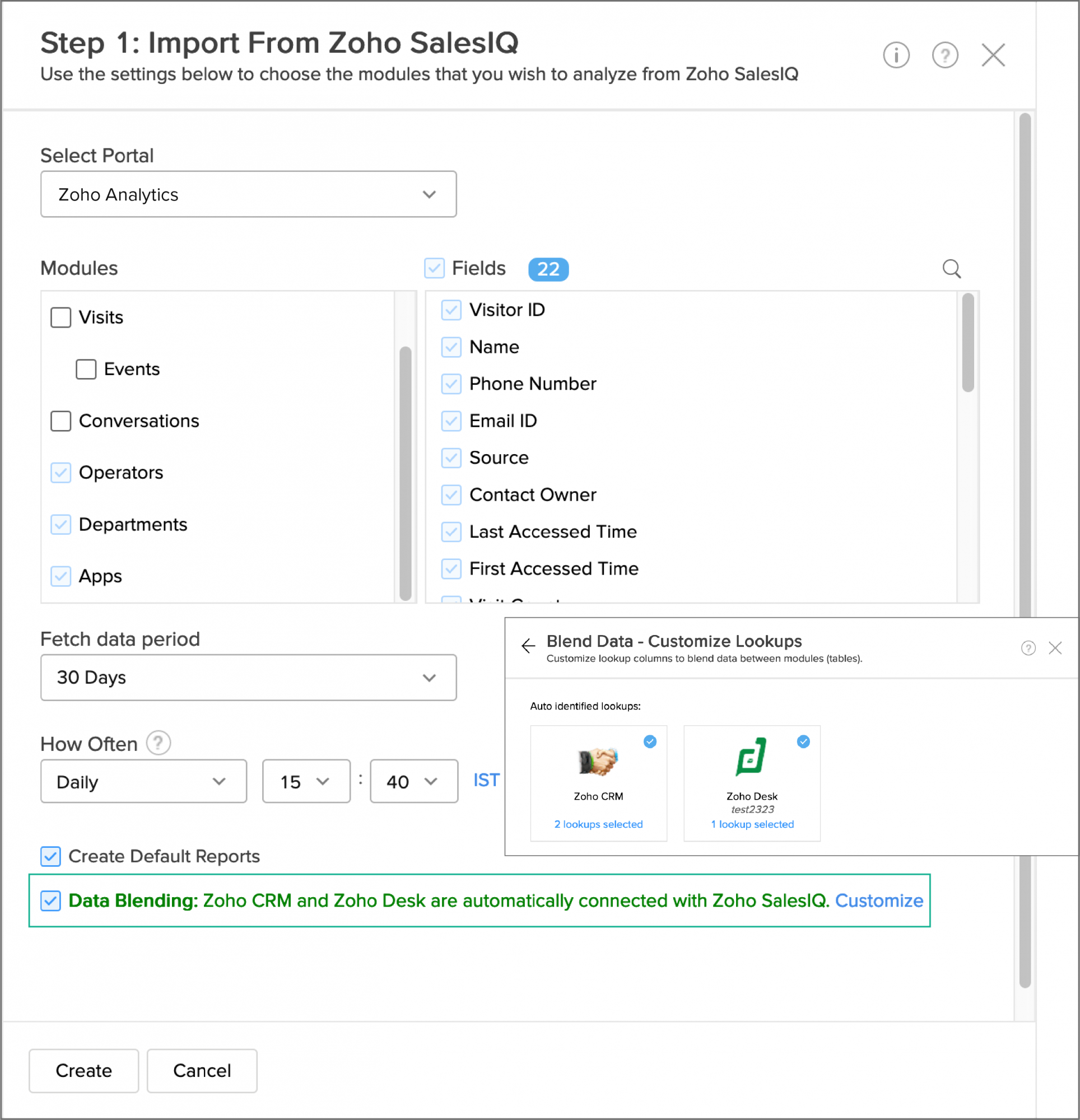The height and width of the screenshot is (1120, 1080).
Task: Click the back arrow in Blend Data panel
Action: [528, 646]
